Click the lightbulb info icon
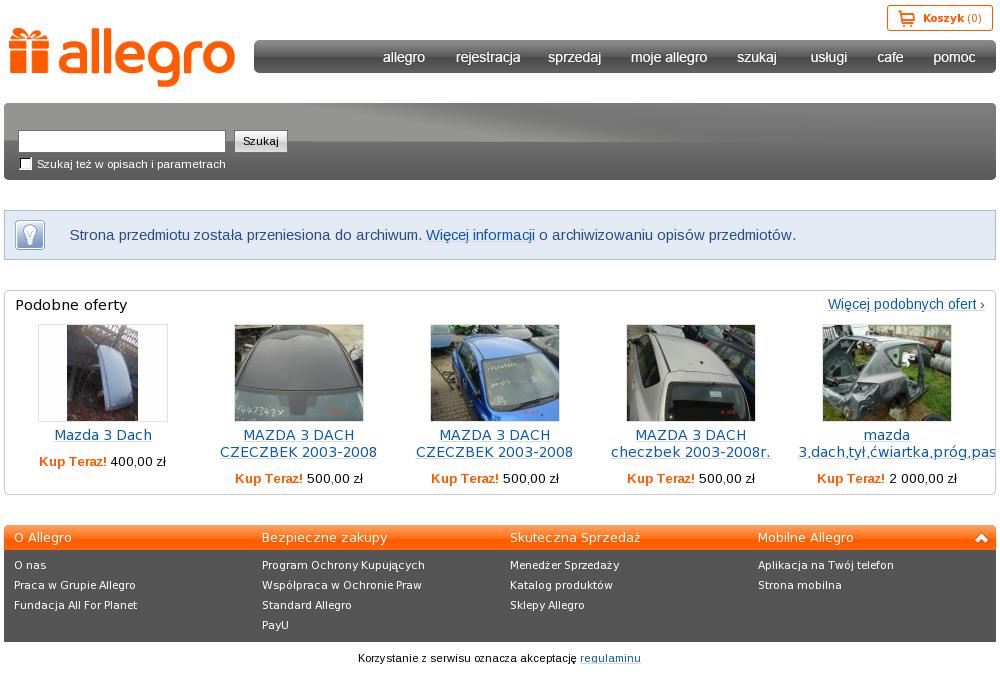1000x678 pixels. 30,235
